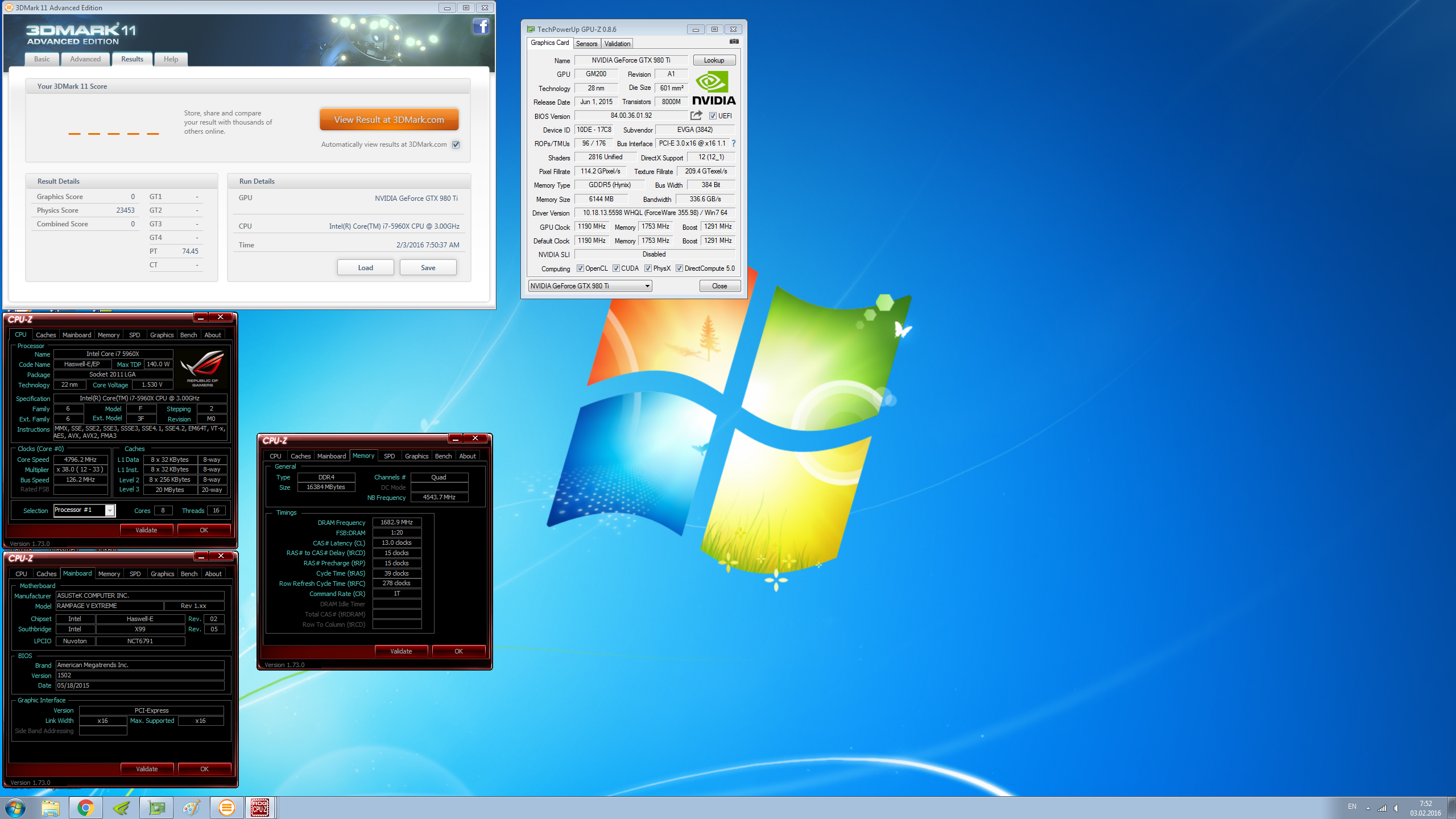Switch to the Basic tab in 3DMark
Image resolution: width=1456 pixels, height=819 pixels.
pyautogui.click(x=42, y=59)
